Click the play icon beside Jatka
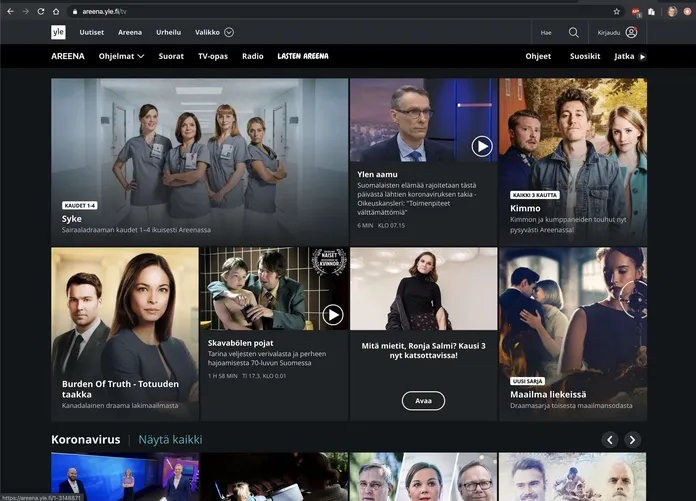This screenshot has height=501, width=696. (x=642, y=57)
